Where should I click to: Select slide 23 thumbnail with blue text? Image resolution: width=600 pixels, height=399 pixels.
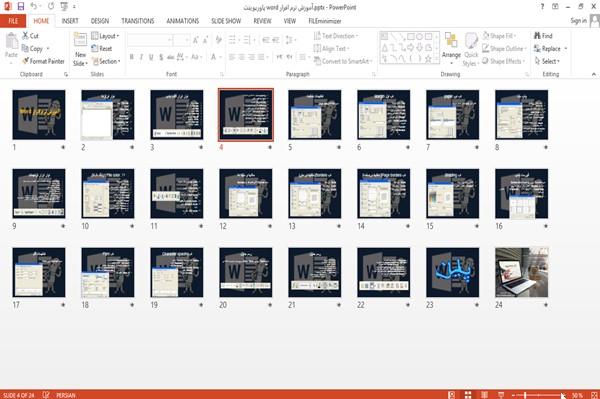[x=452, y=272]
